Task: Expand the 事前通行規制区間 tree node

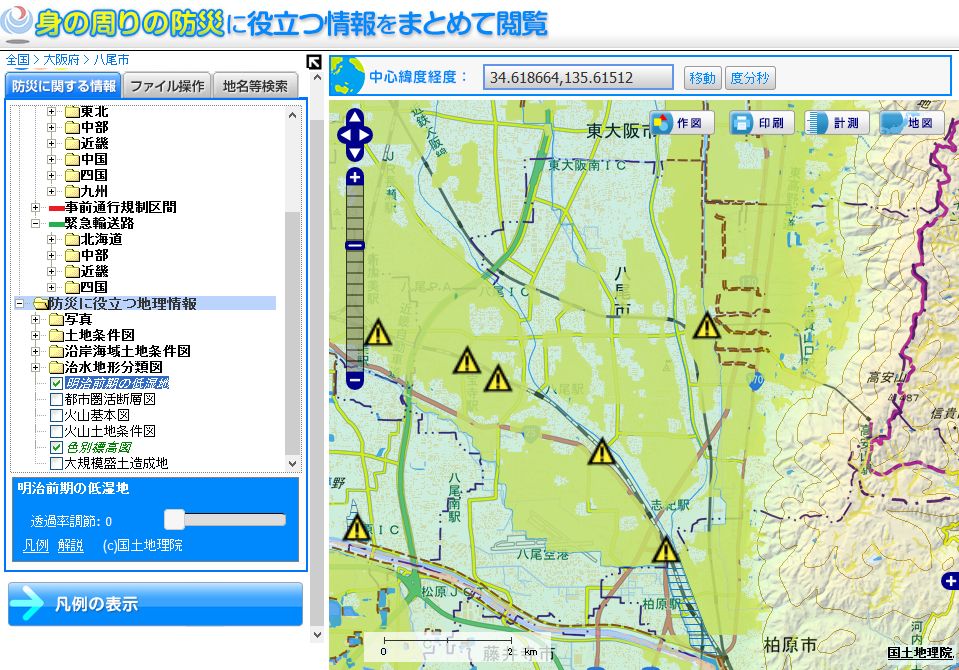Action: point(36,207)
